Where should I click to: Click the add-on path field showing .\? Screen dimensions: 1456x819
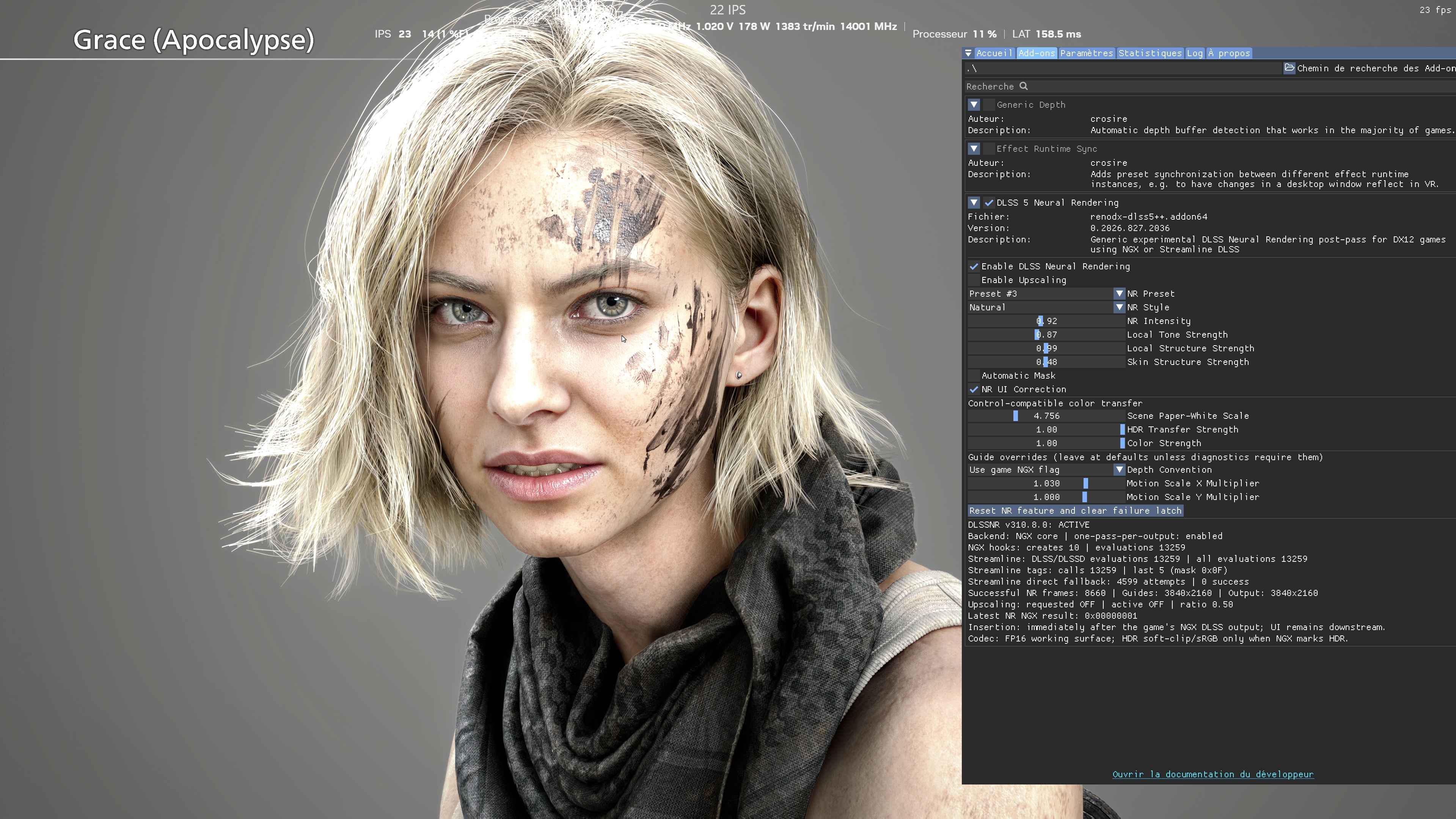click(1123, 68)
